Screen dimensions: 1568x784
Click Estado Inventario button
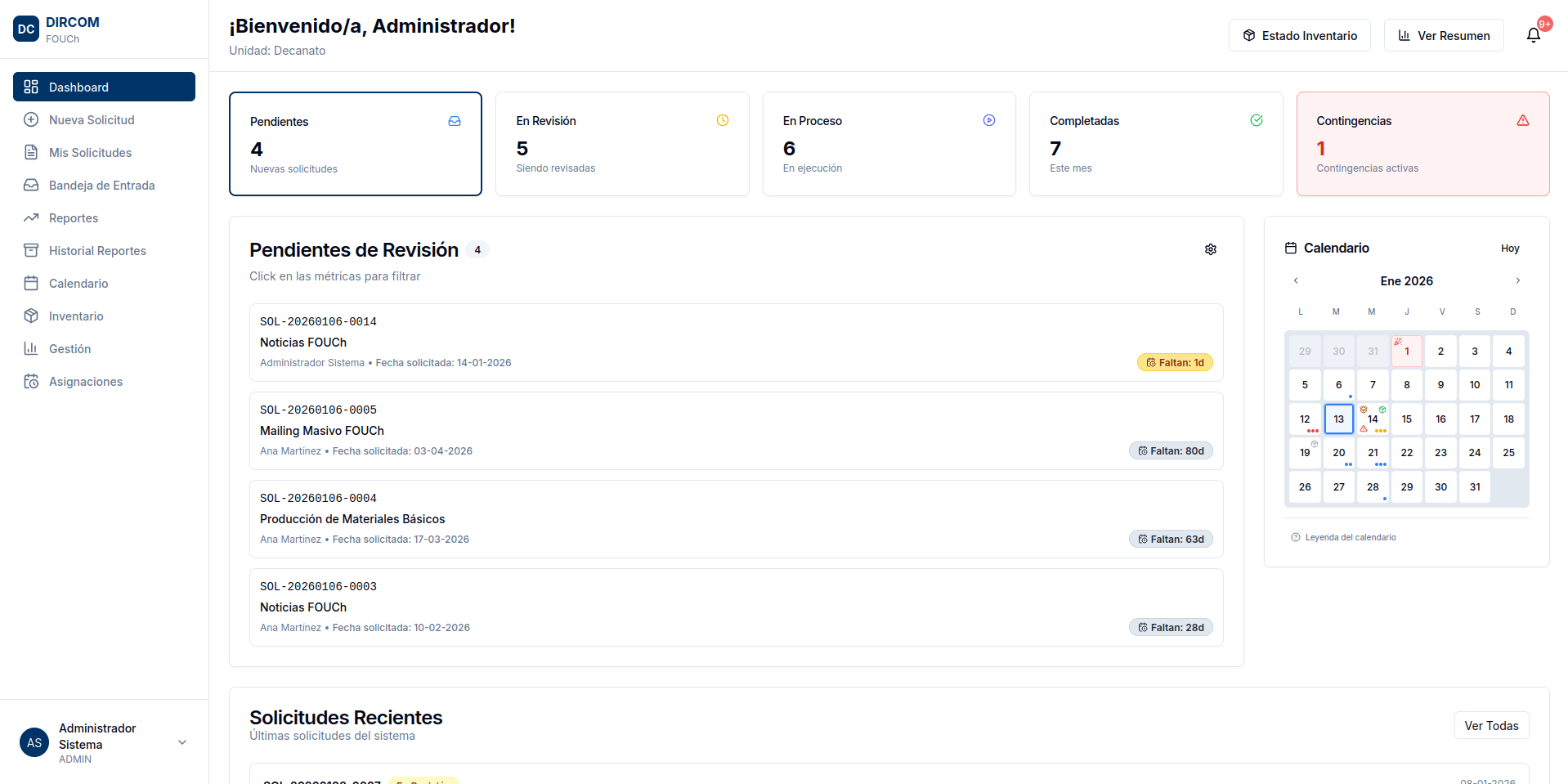(1300, 35)
